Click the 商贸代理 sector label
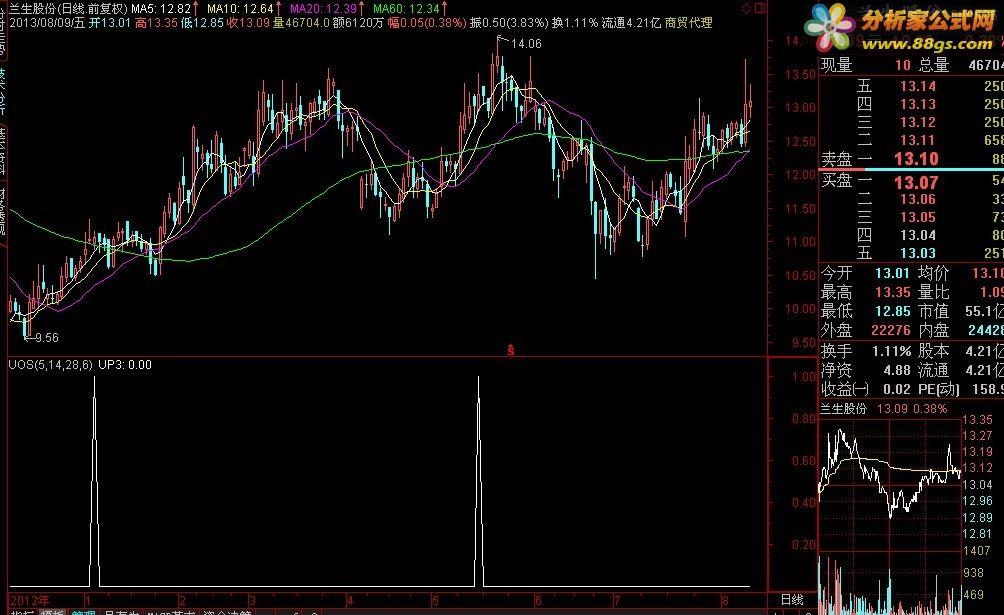This screenshot has height=615, width=1004. pyautogui.click(x=688, y=23)
